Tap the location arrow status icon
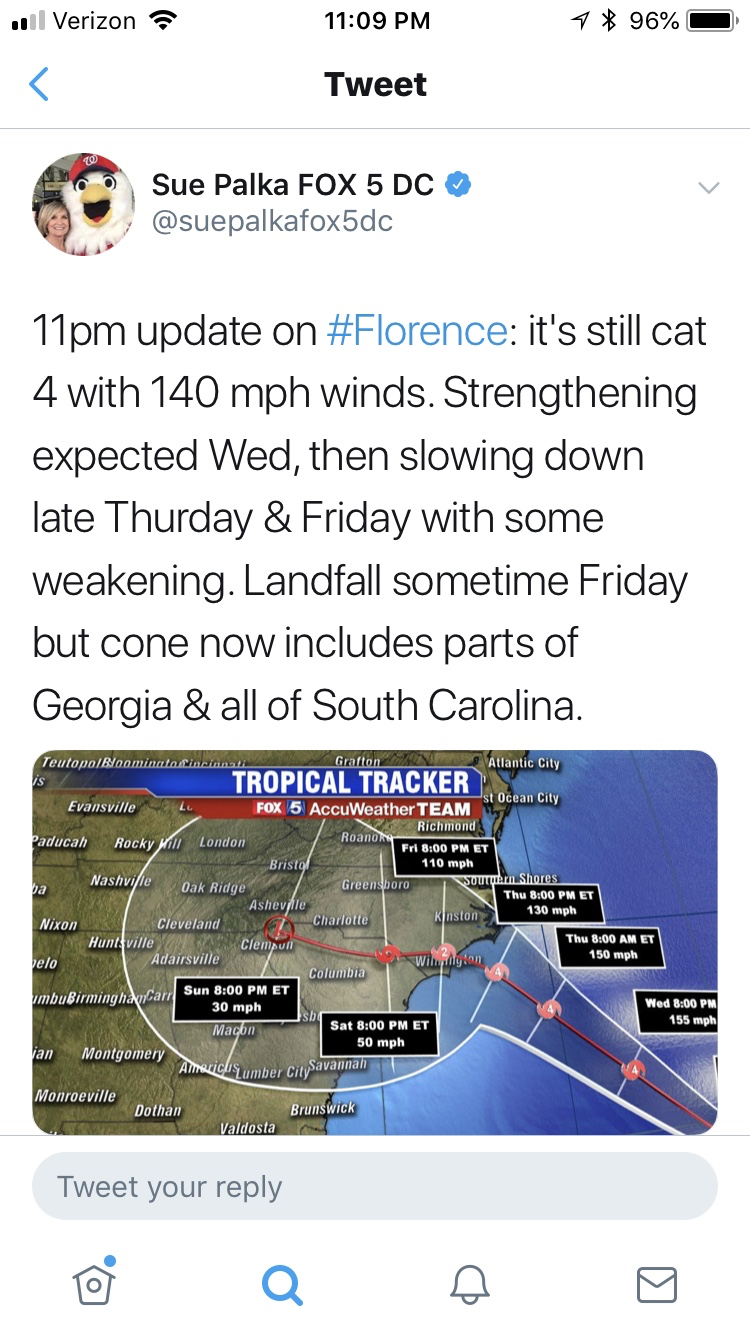 pyautogui.click(x=580, y=21)
